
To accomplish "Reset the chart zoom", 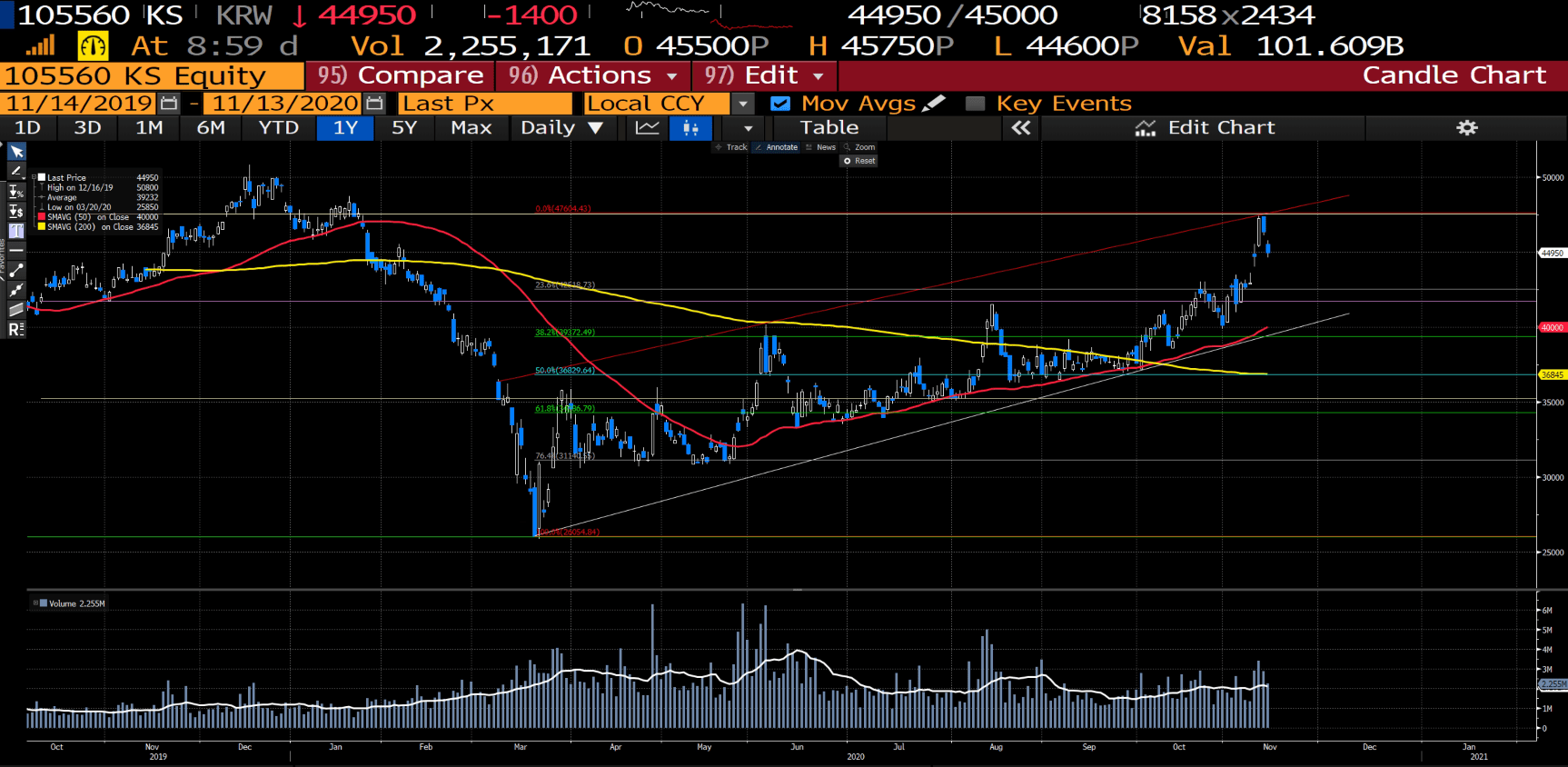I will [859, 161].
